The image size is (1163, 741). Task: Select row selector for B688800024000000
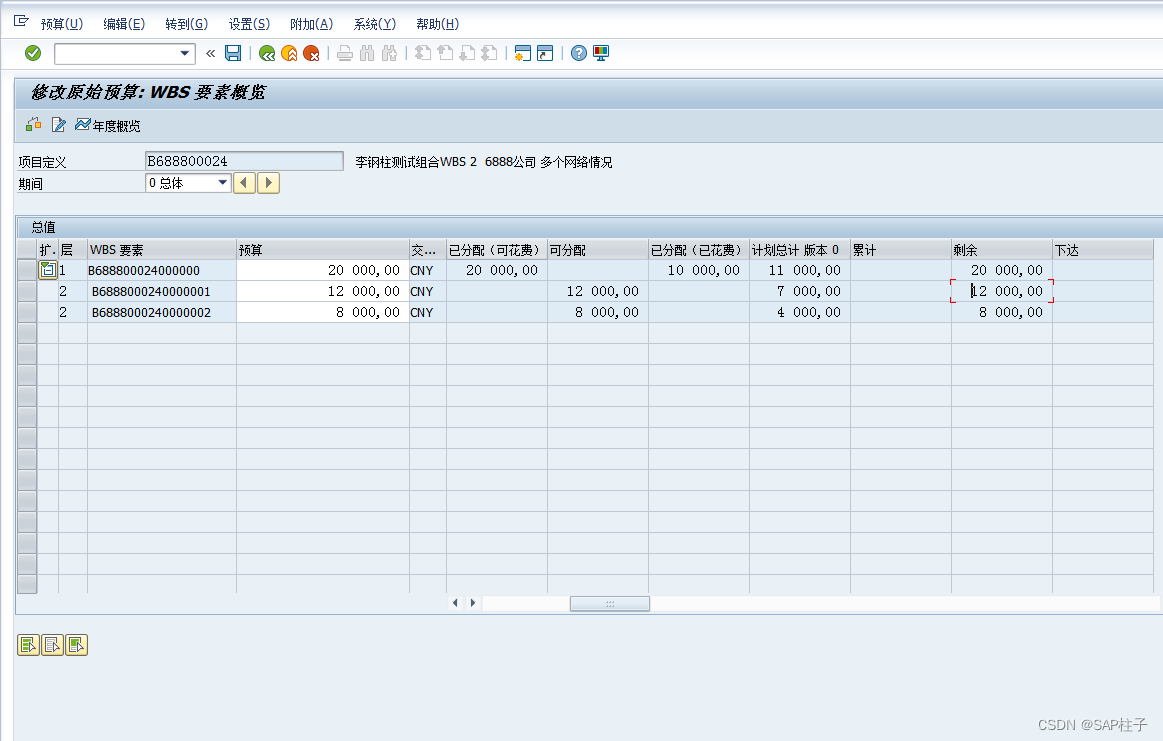(27, 270)
